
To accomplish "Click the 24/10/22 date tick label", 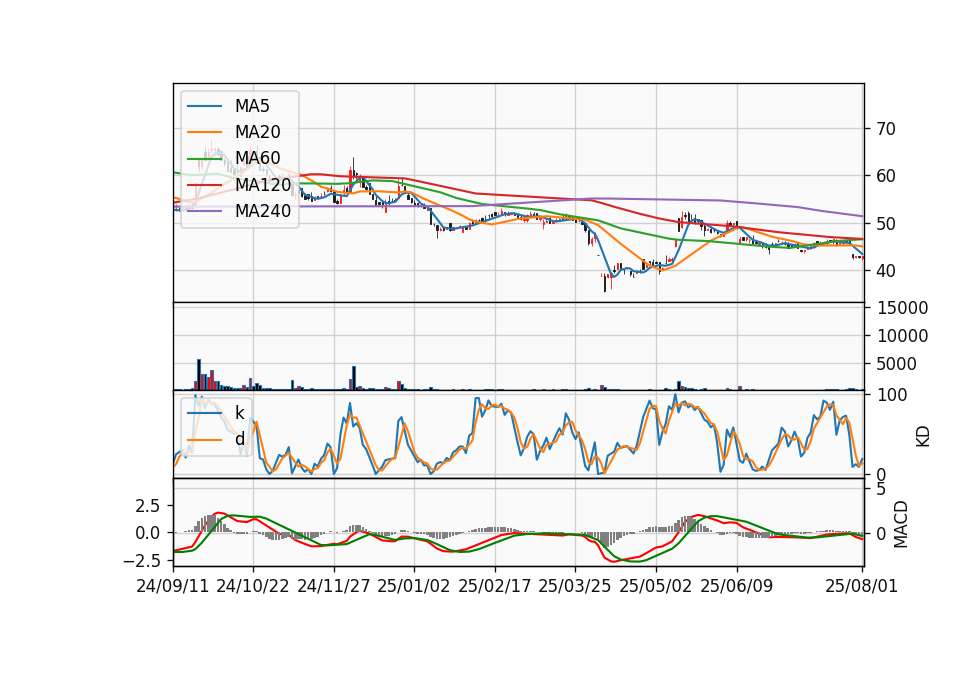I will click(253, 586).
